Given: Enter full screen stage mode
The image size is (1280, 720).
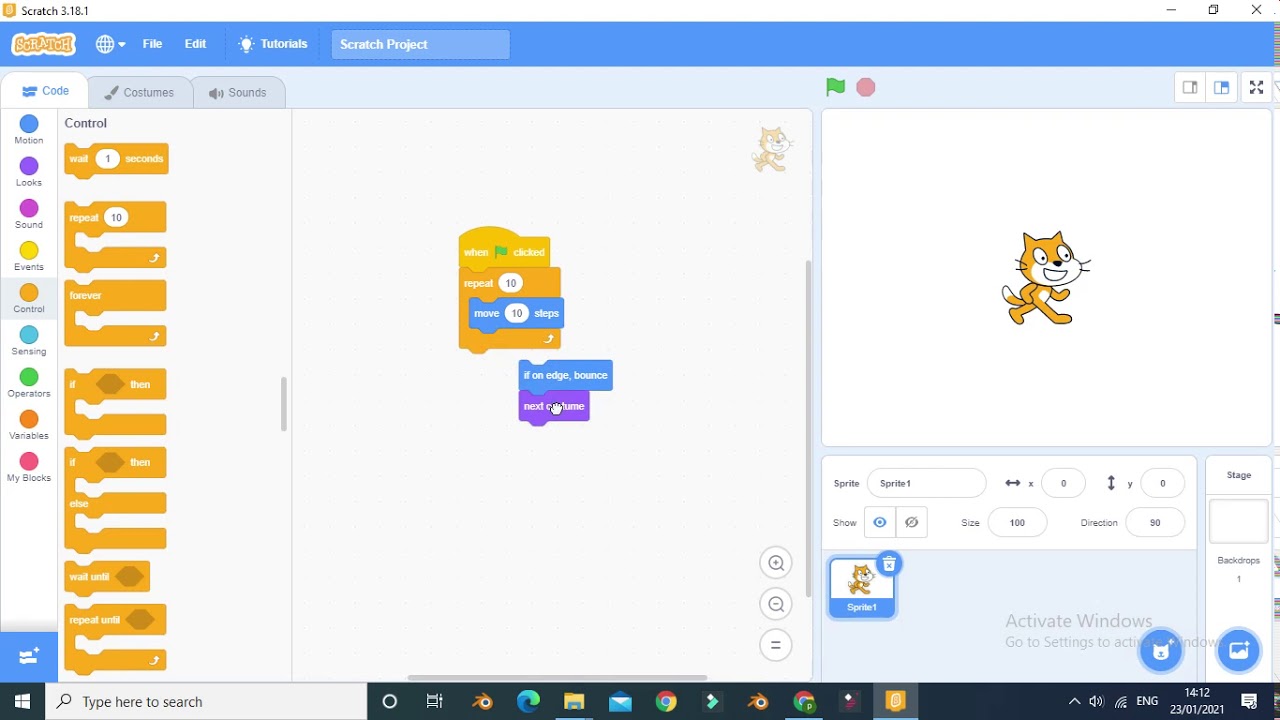Looking at the screenshot, I should (x=1257, y=88).
